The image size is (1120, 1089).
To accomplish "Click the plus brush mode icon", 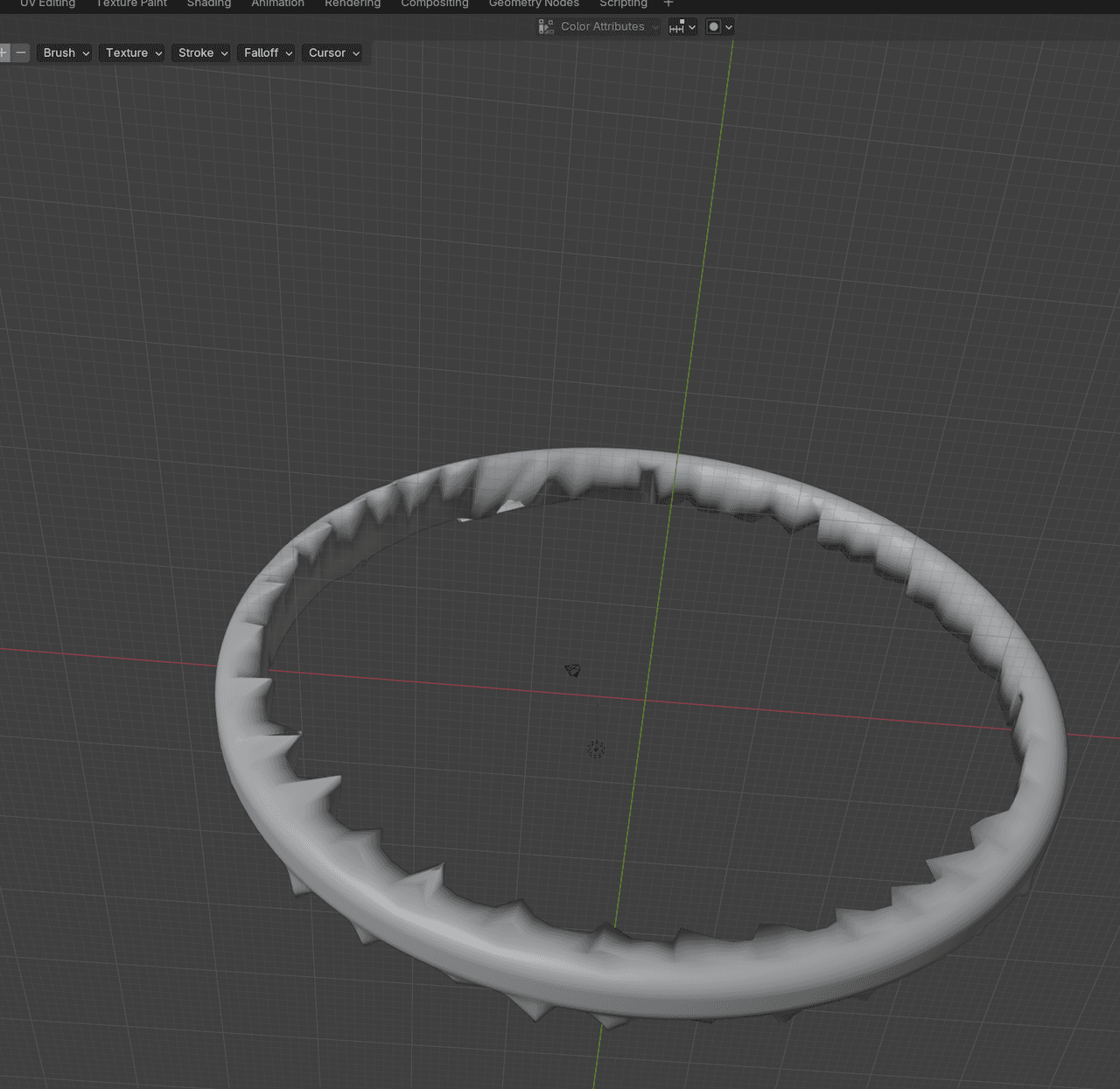I will tap(4, 52).
